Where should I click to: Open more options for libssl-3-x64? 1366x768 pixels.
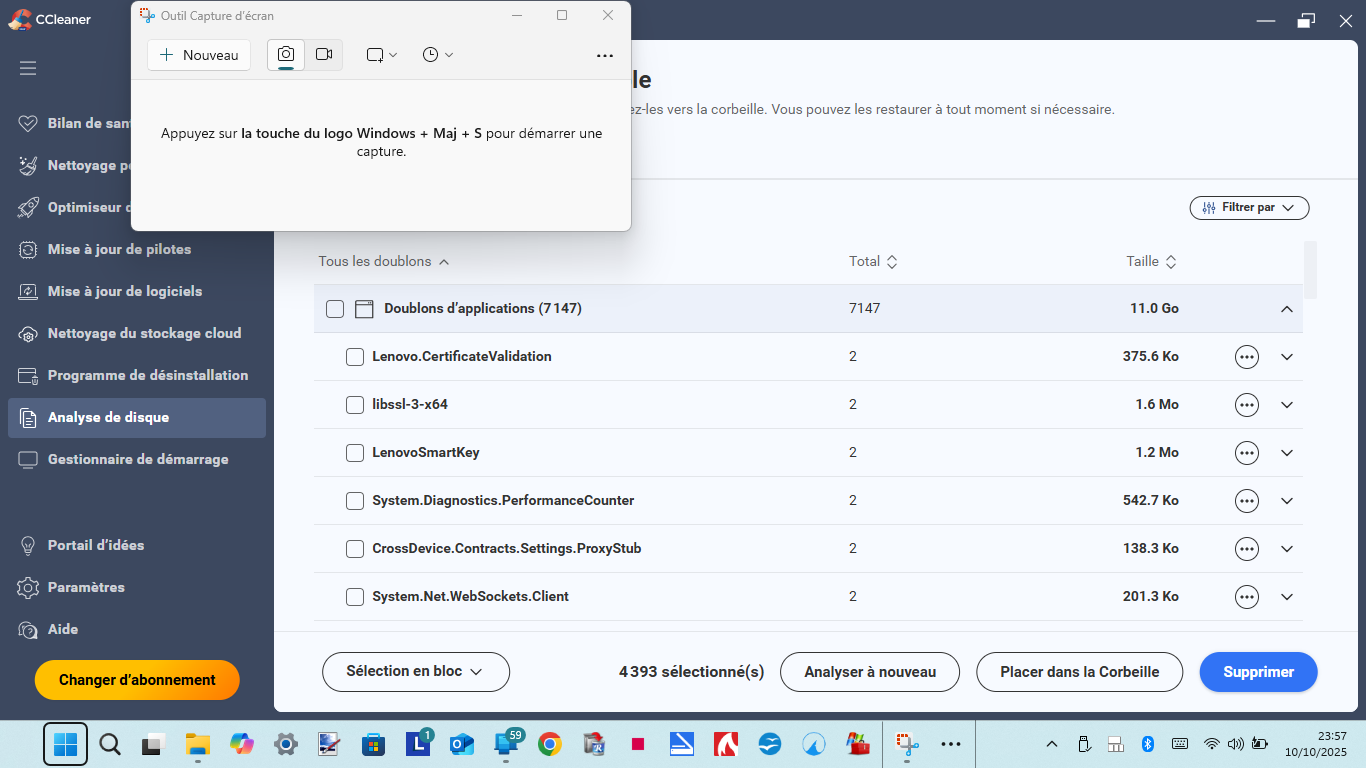1247,405
